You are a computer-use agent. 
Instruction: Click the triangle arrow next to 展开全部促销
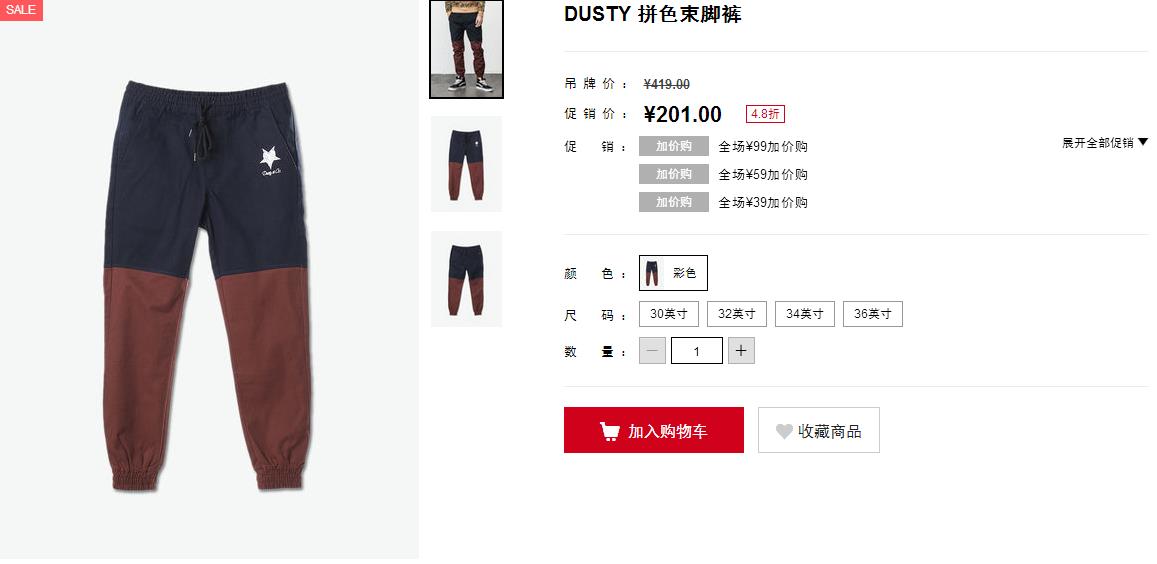click(1143, 142)
